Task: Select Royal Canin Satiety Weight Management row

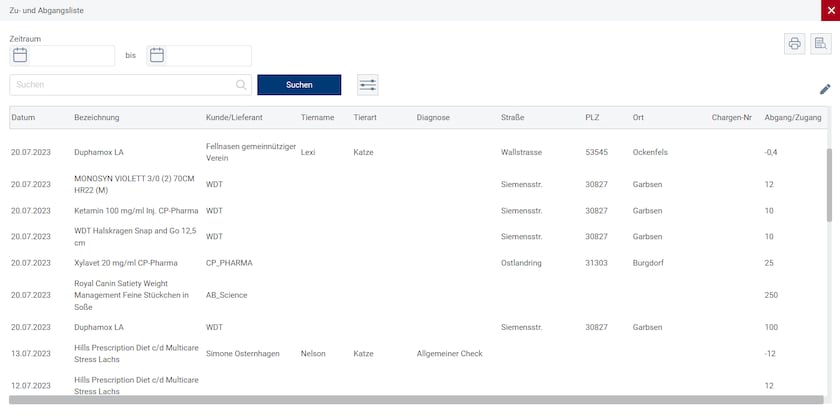Action: pos(418,295)
